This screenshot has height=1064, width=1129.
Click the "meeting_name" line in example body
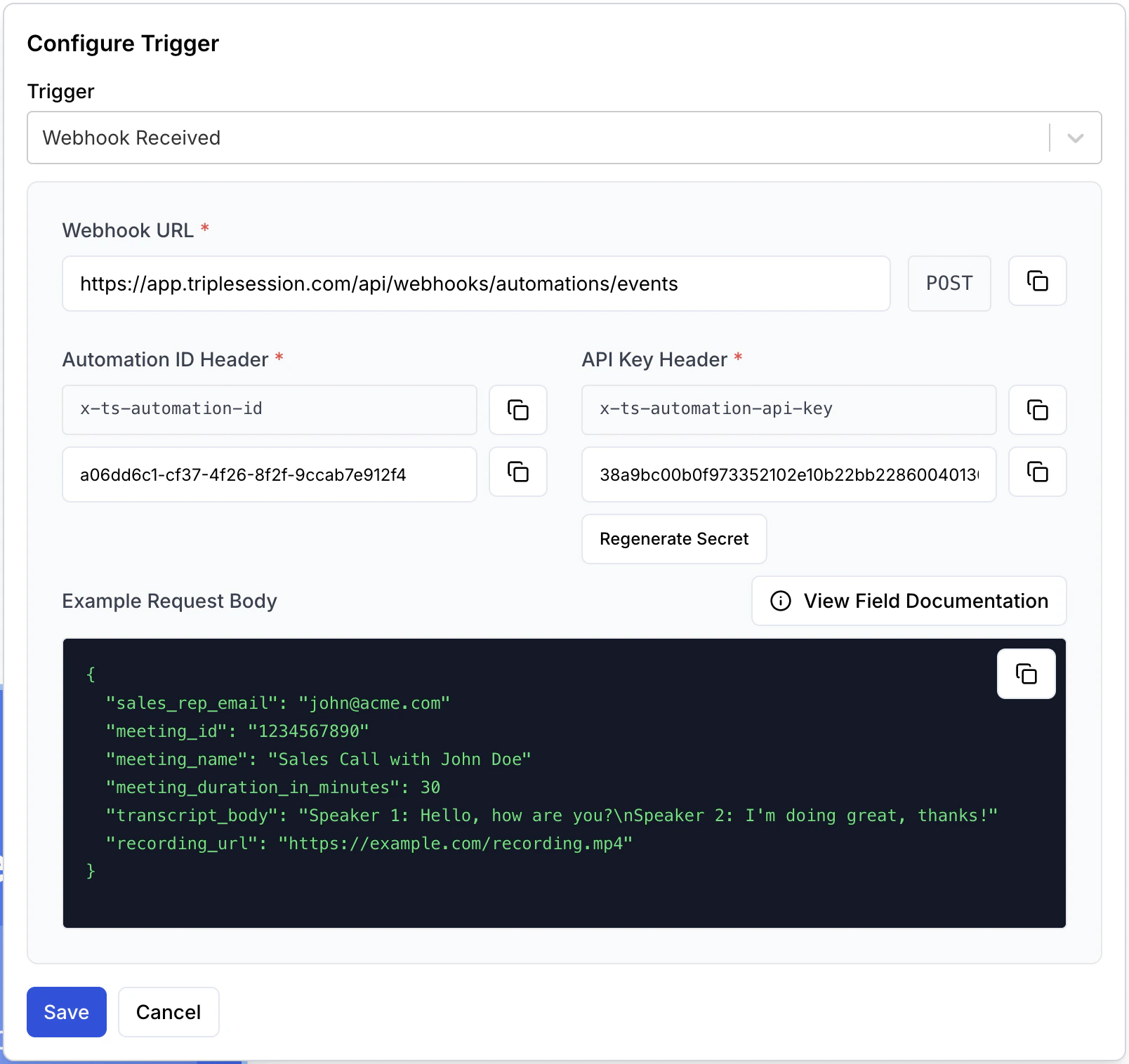[318, 759]
